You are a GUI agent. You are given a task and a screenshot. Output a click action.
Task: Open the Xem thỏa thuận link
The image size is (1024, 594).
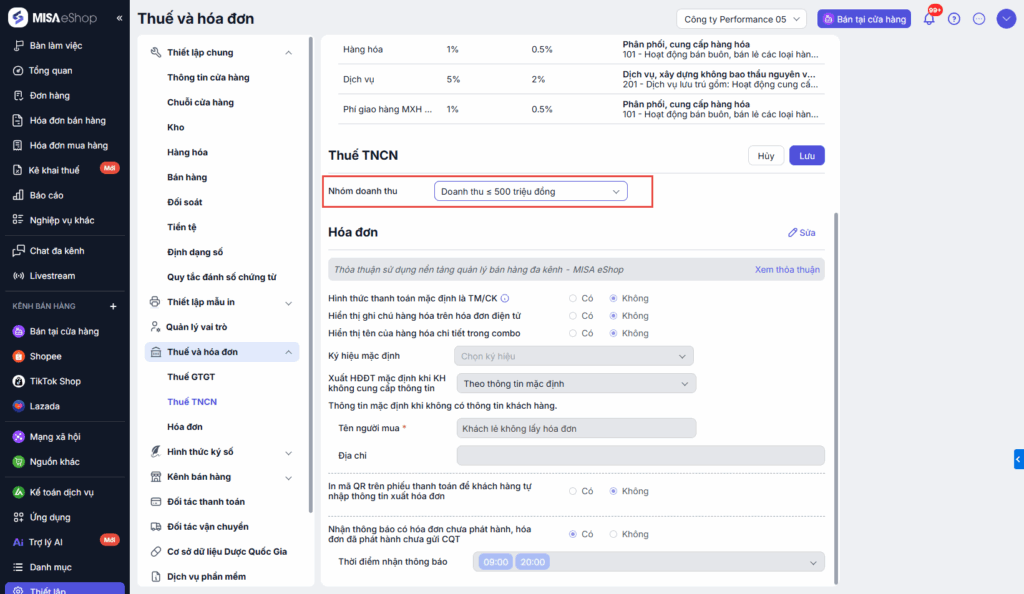coord(787,270)
